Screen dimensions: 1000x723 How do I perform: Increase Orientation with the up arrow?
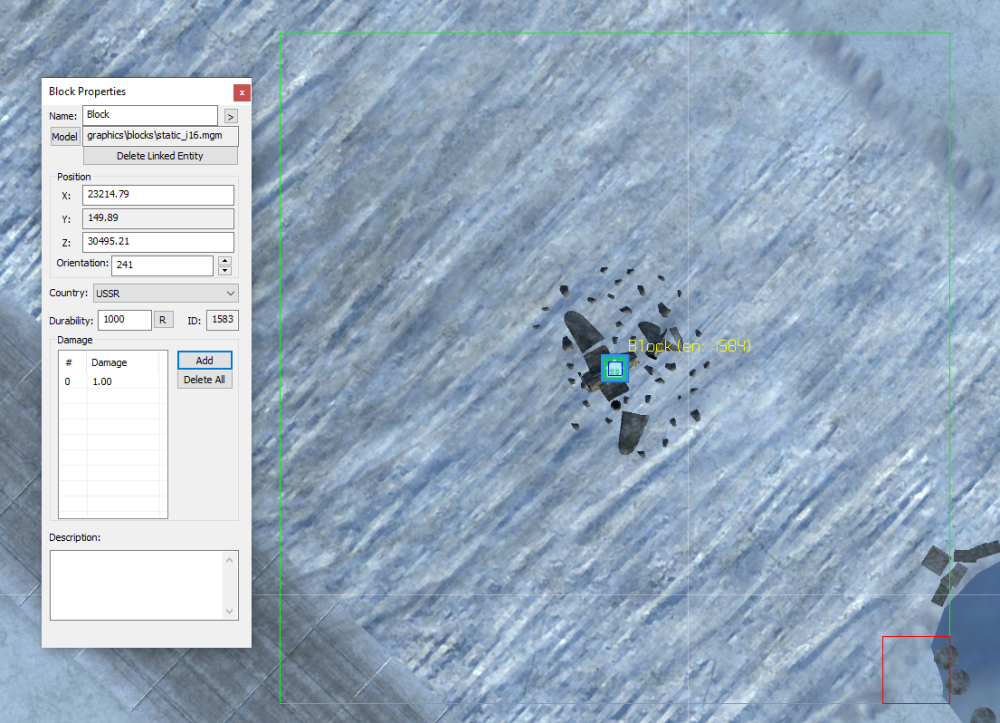coord(225,261)
